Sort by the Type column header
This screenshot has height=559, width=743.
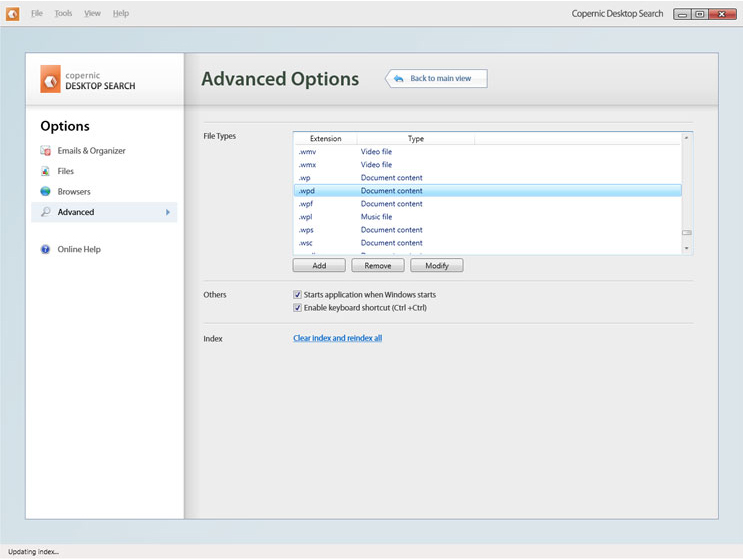click(x=416, y=138)
